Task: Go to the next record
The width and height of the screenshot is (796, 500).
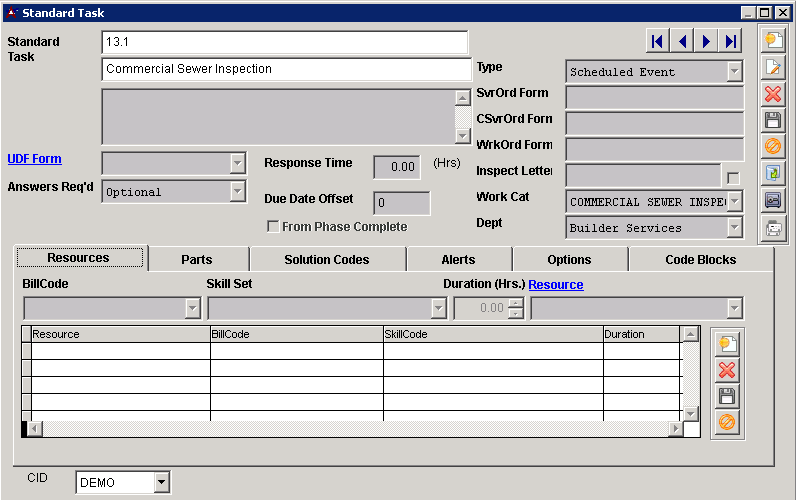Action: [x=707, y=41]
